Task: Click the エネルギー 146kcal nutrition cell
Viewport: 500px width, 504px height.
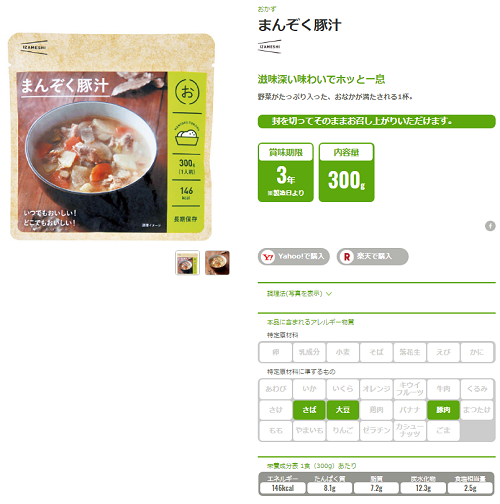Action: [x=282, y=484]
